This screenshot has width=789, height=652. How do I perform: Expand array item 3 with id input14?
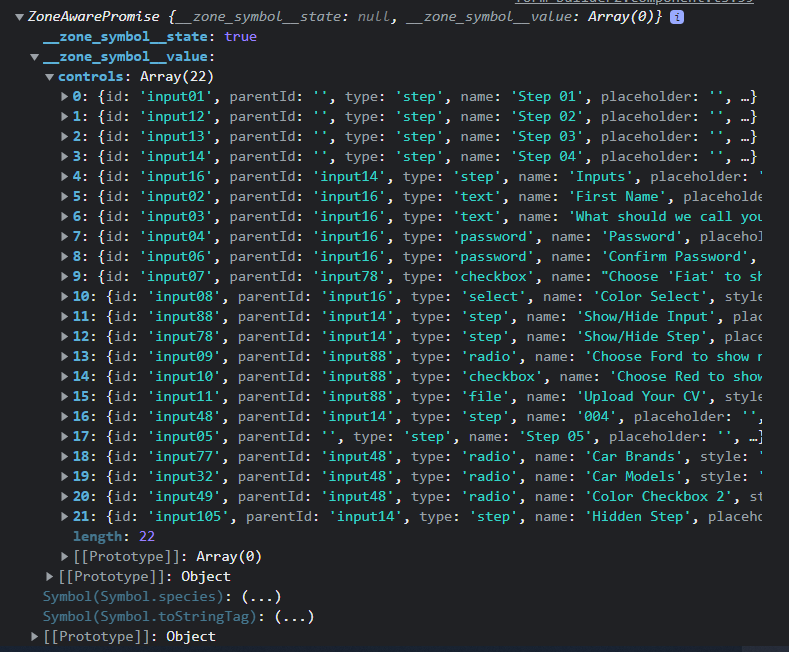point(64,156)
